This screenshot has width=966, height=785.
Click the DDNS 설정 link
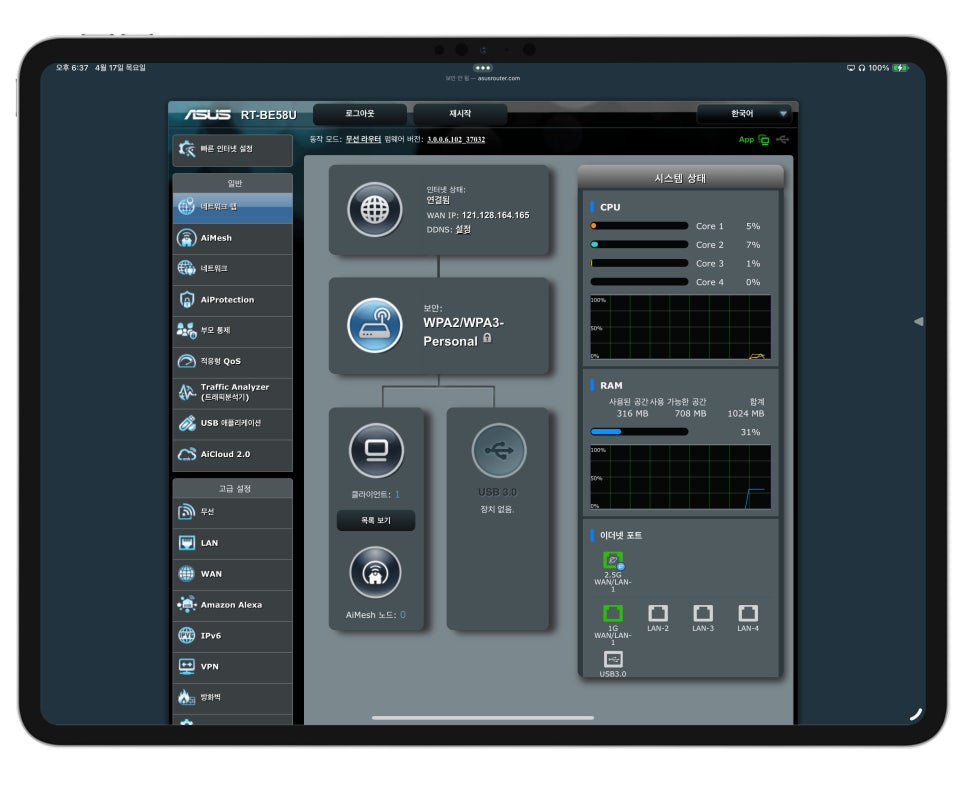pos(463,230)
